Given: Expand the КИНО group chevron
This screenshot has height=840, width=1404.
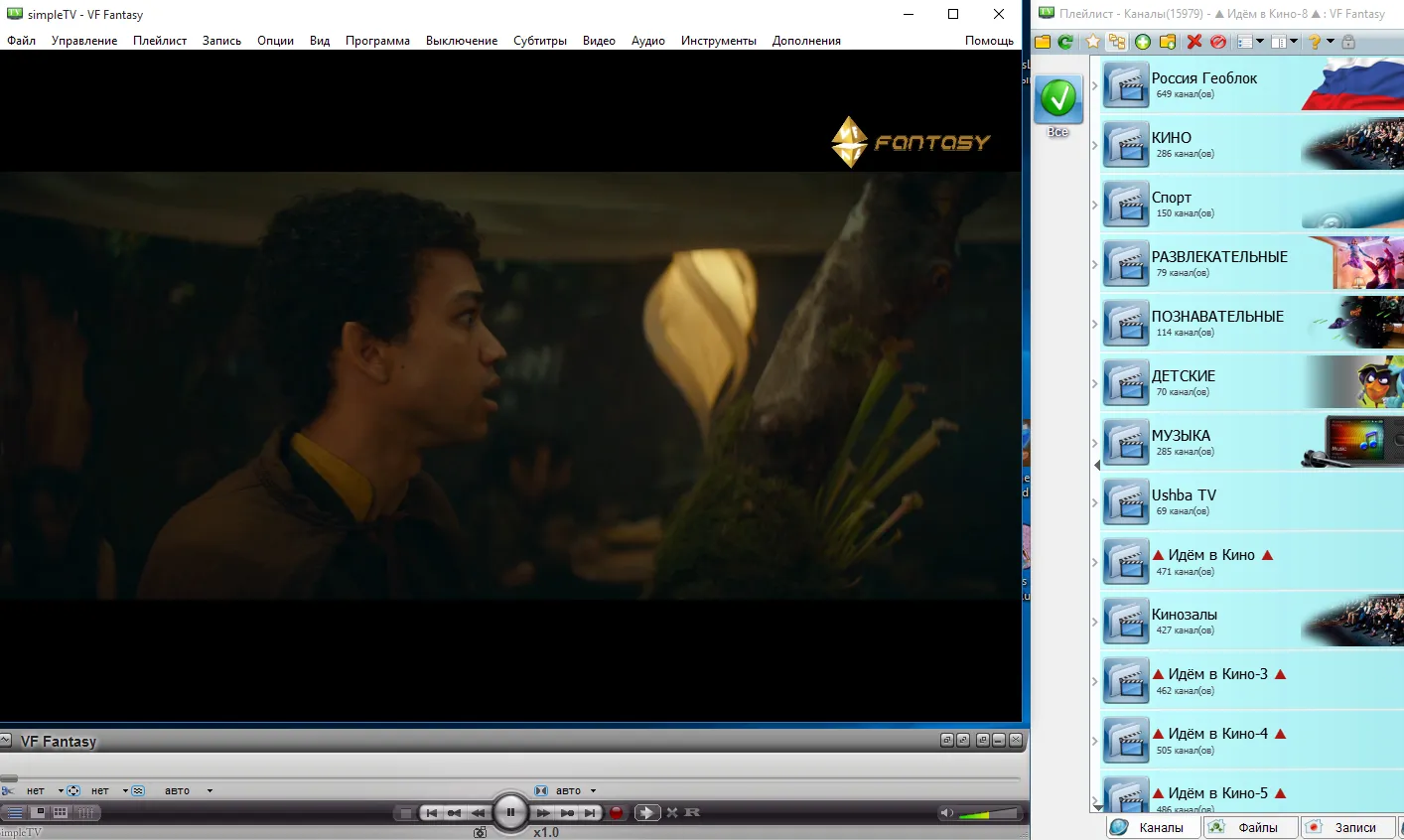Looking at the screenshot, I should pos(1095,144).
